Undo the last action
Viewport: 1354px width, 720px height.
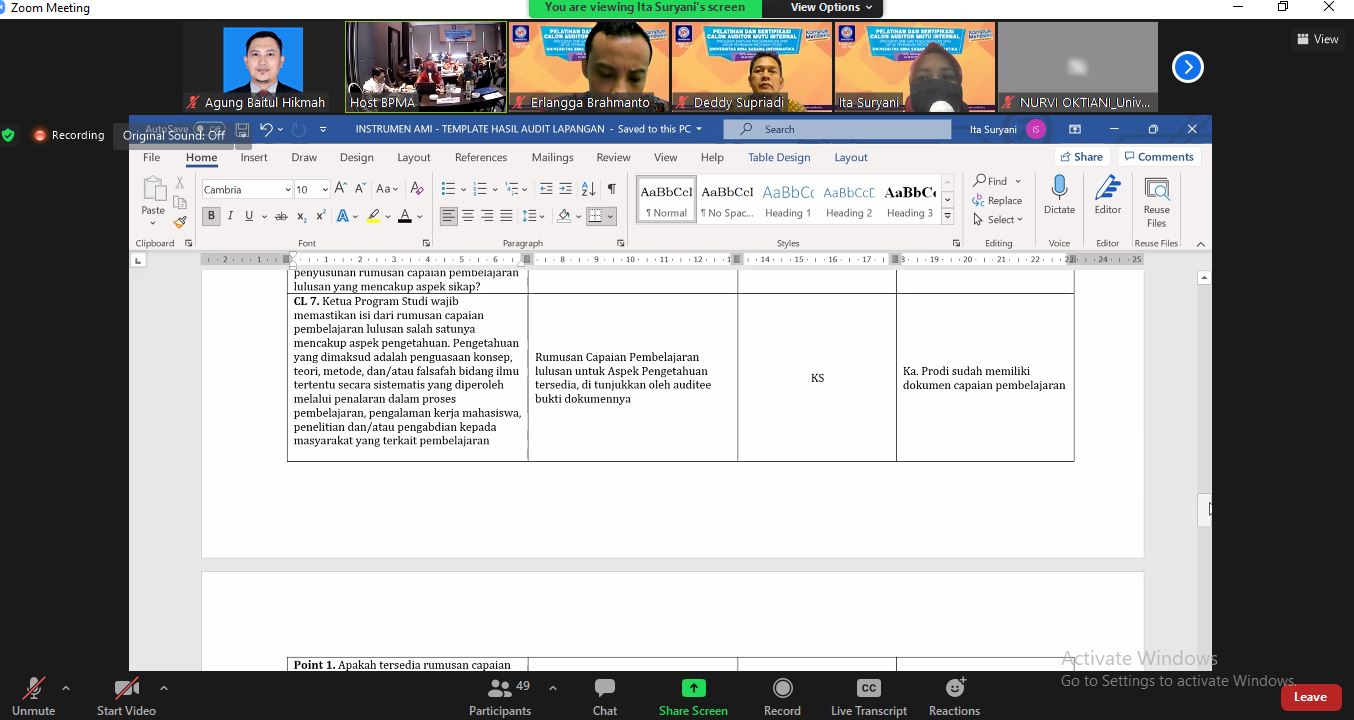tap(266, 130)
